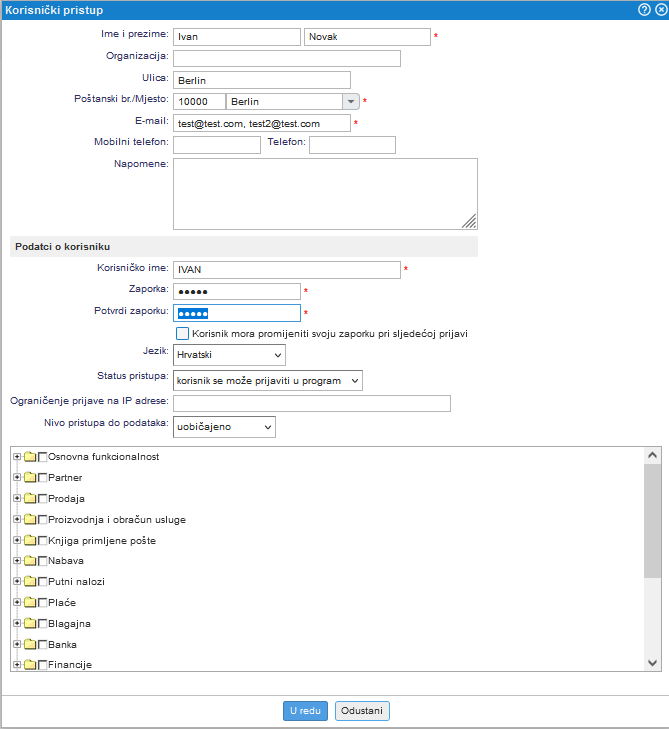Click the Potvrdi zaporku field
The width and height of the screenshot is (669, 729).
tap(237, 313)
